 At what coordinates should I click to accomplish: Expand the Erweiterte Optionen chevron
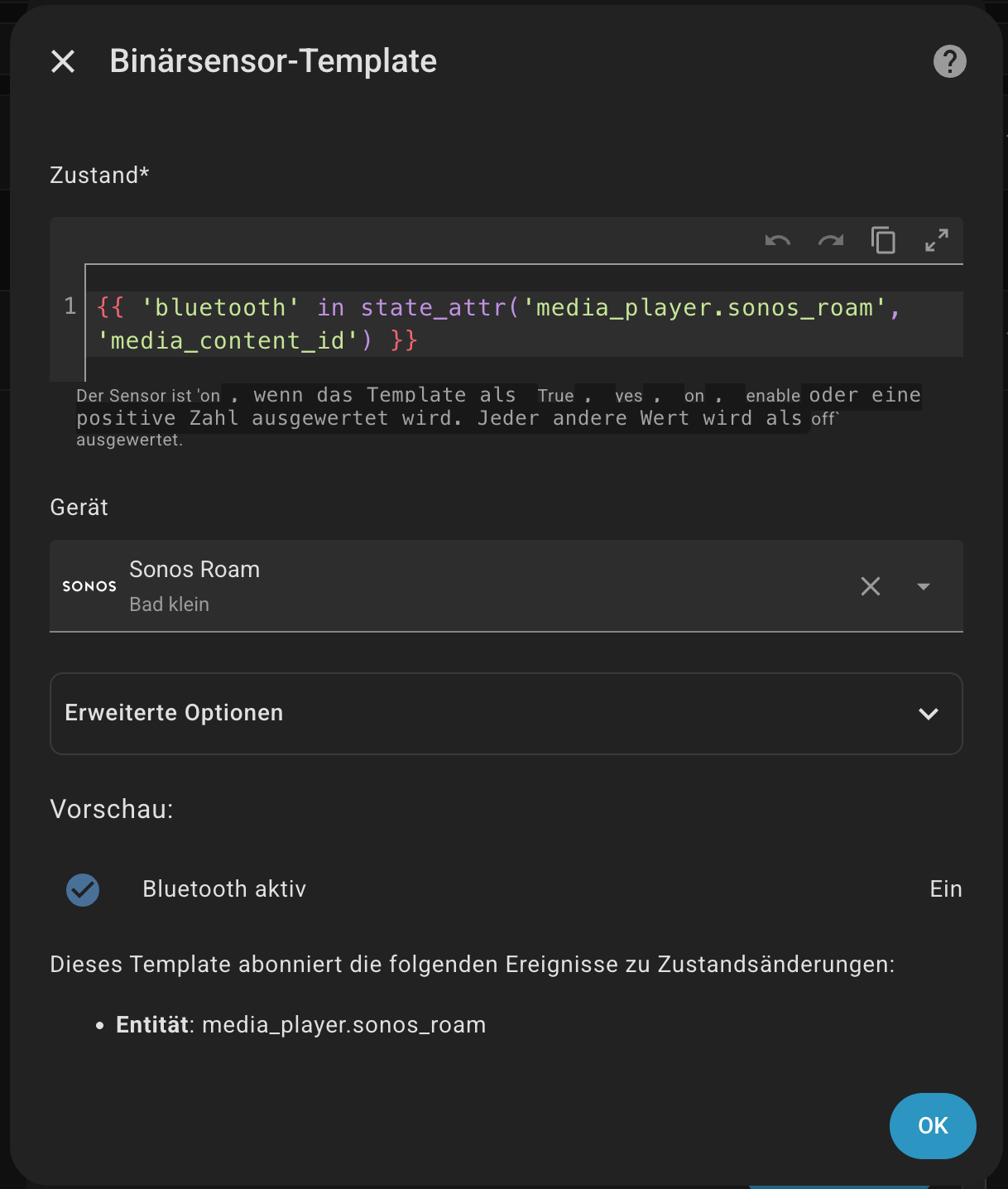tap(929, 714)
